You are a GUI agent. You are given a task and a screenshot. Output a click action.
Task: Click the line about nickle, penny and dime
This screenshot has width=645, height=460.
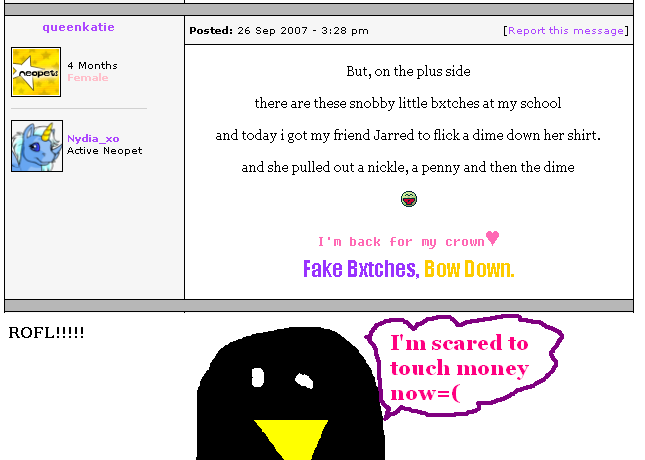pos(408,167)
